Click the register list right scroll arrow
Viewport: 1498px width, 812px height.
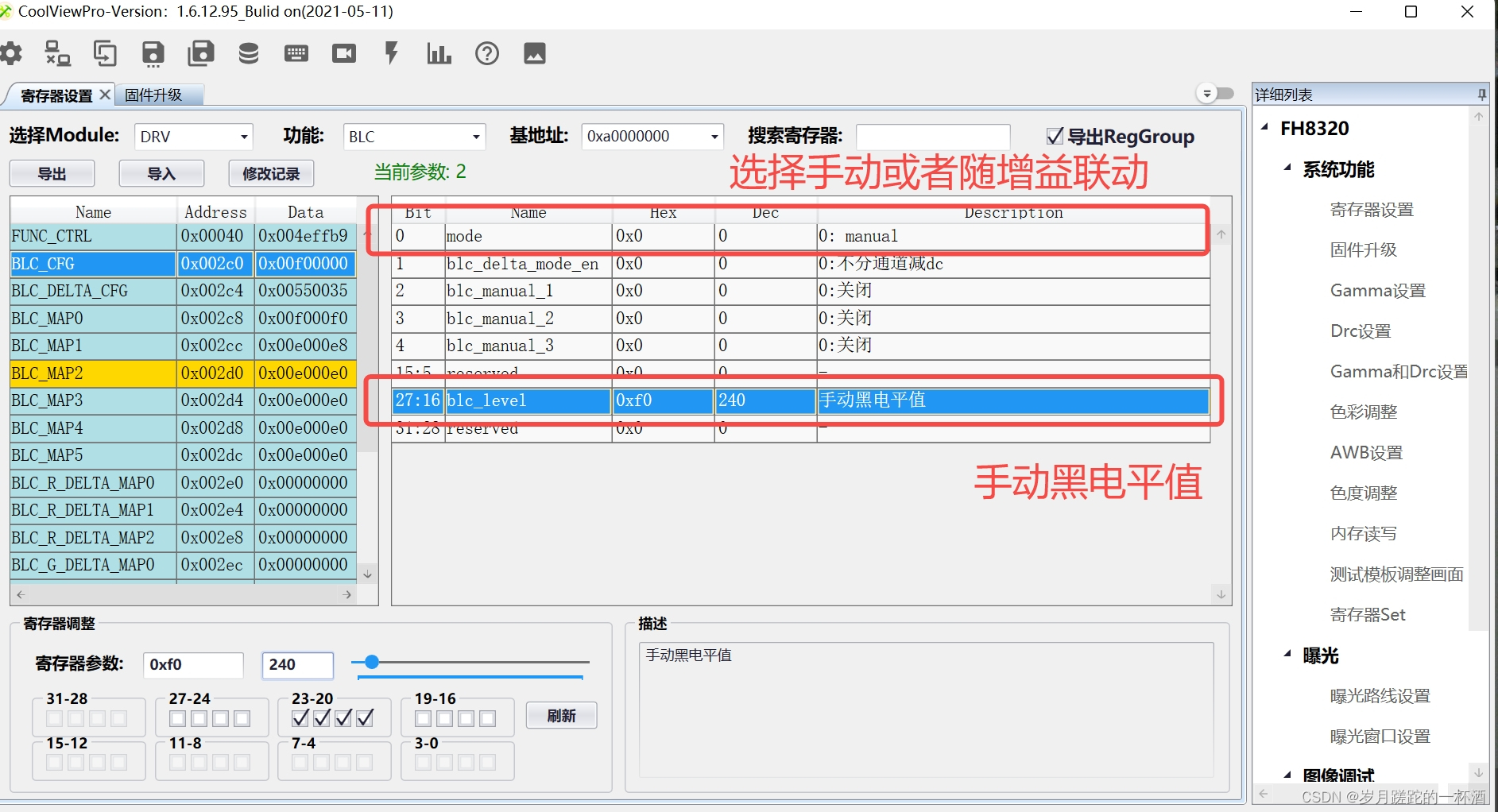point(347,594)
